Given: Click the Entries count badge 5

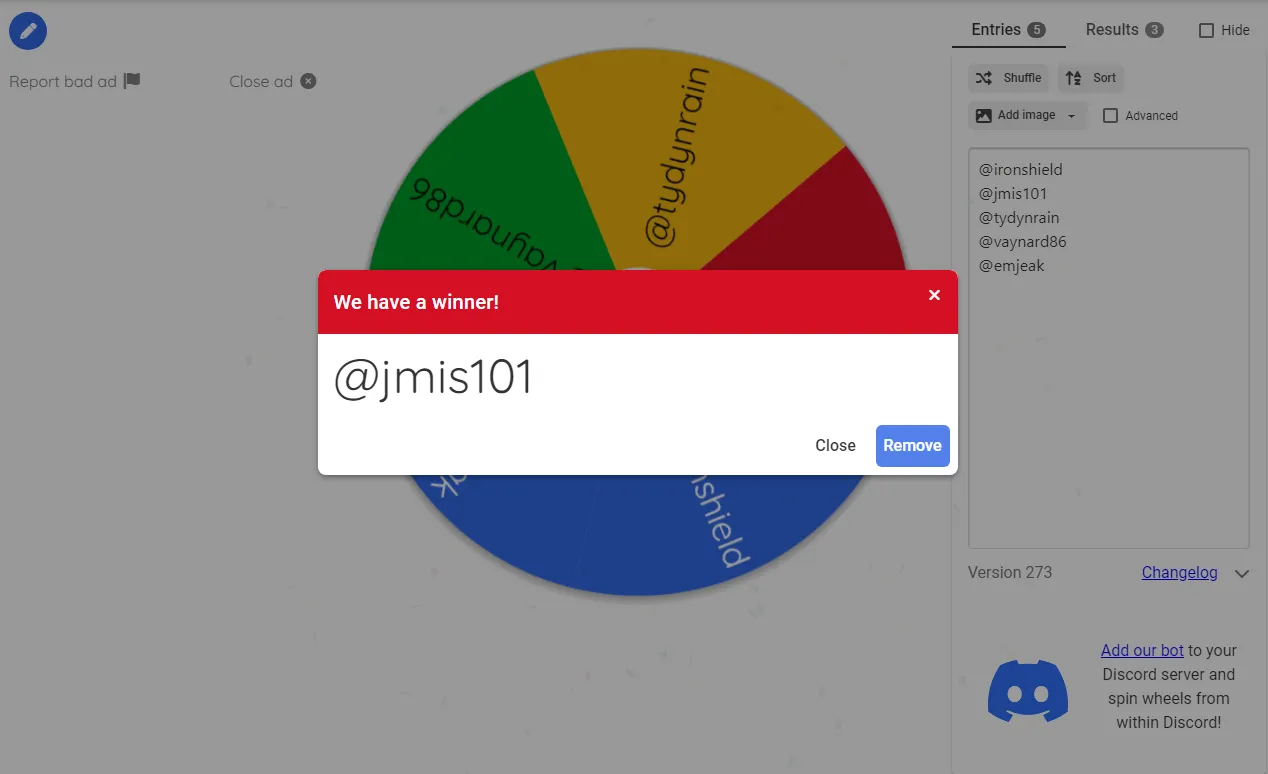Looking at the screenshot, I should [x=1036, y=30].
